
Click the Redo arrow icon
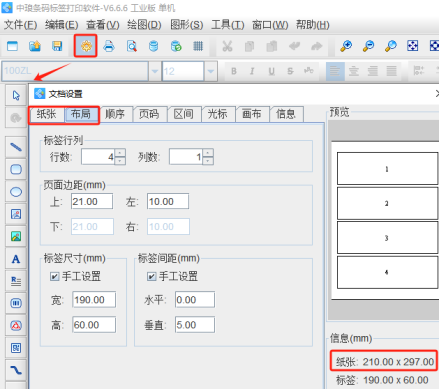point(317,46)
